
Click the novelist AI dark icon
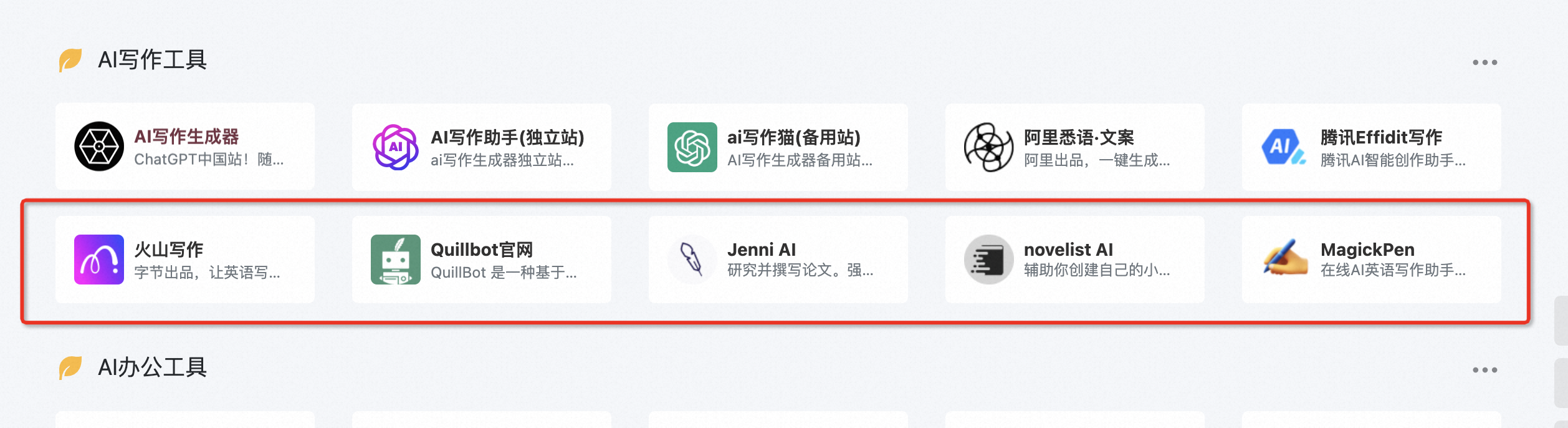(x=988, y=260)
